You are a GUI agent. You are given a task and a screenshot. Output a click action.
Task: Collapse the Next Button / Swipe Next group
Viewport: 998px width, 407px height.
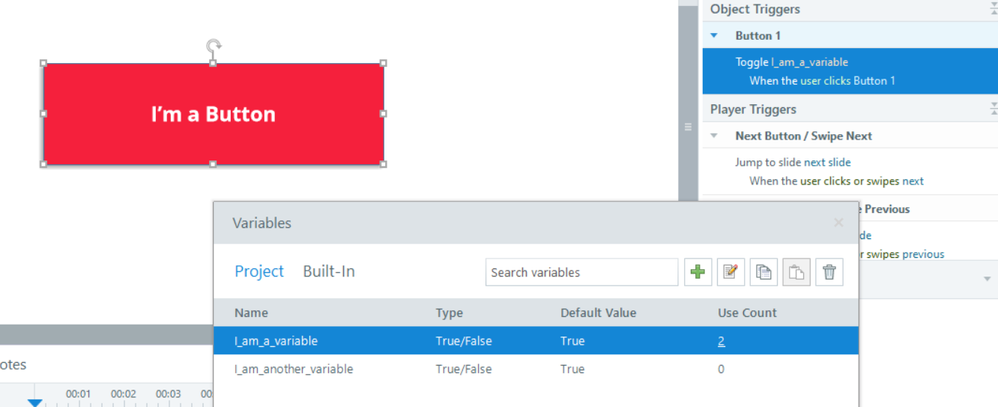(x=714, y=136)
